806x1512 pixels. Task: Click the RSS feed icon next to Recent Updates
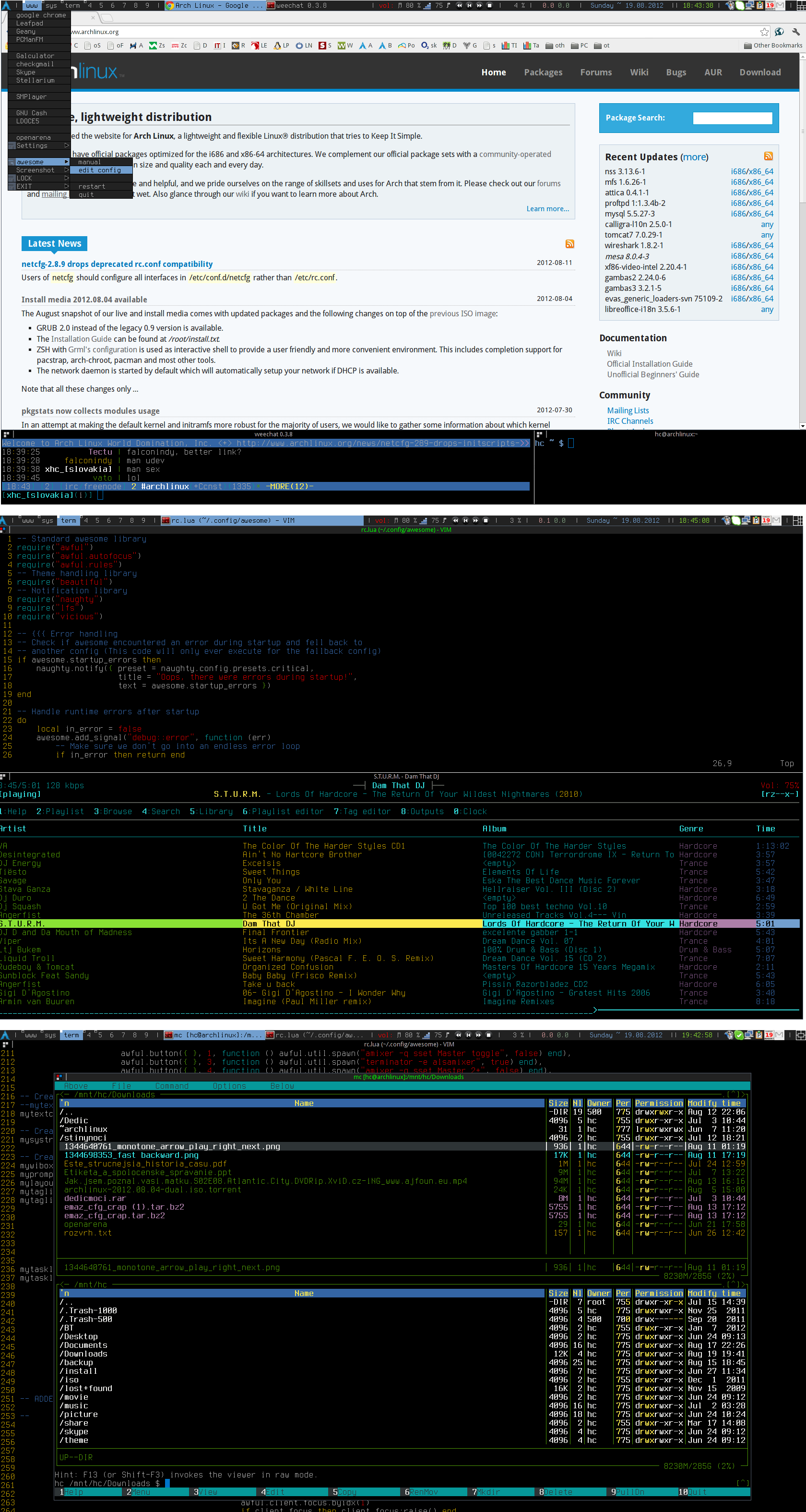pyautogui.click(x=768, y=156)
